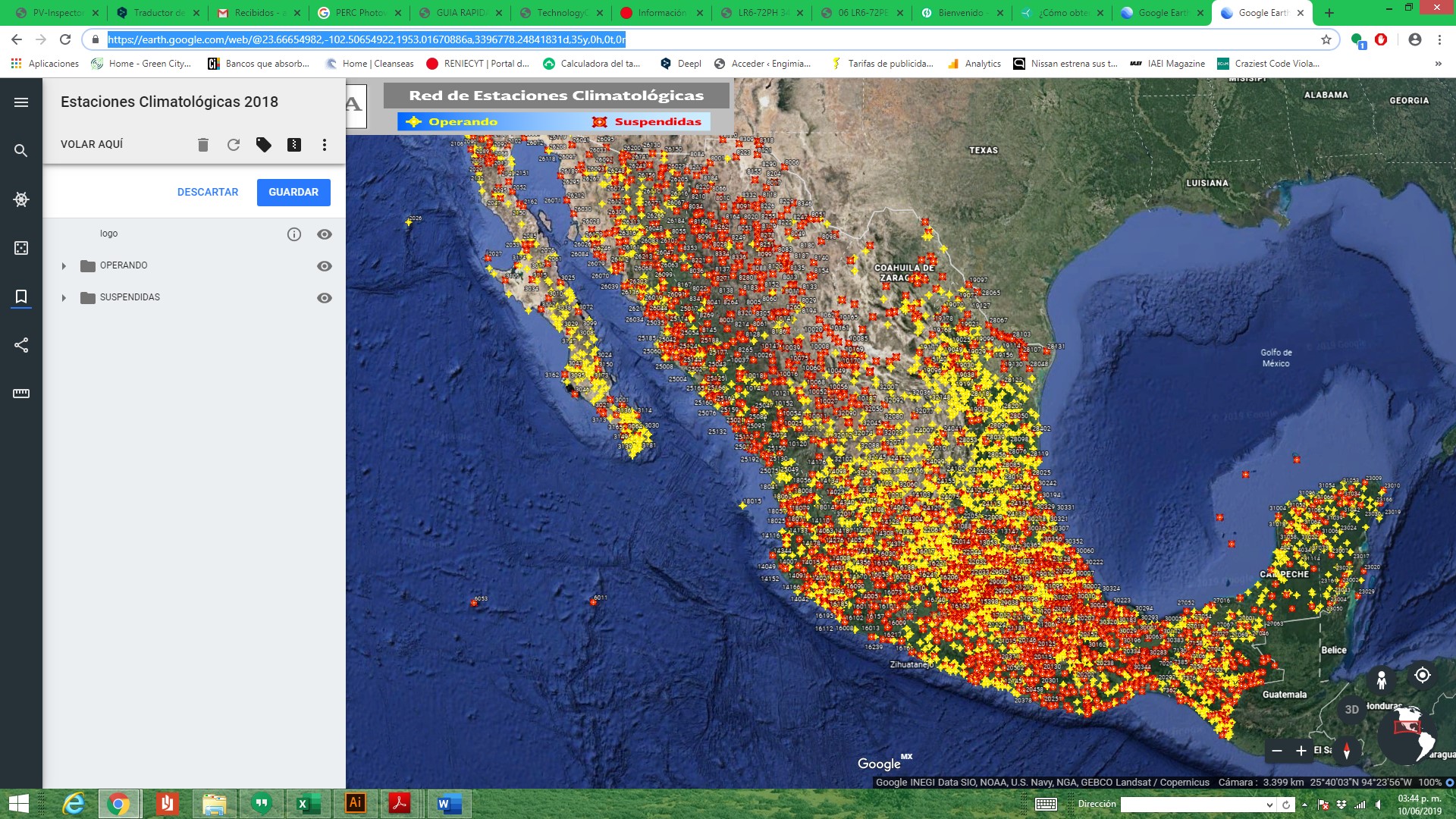Select the SUSPENDIDAS folder row
This screenshot has width=1456, height=819.
(194, 298)
